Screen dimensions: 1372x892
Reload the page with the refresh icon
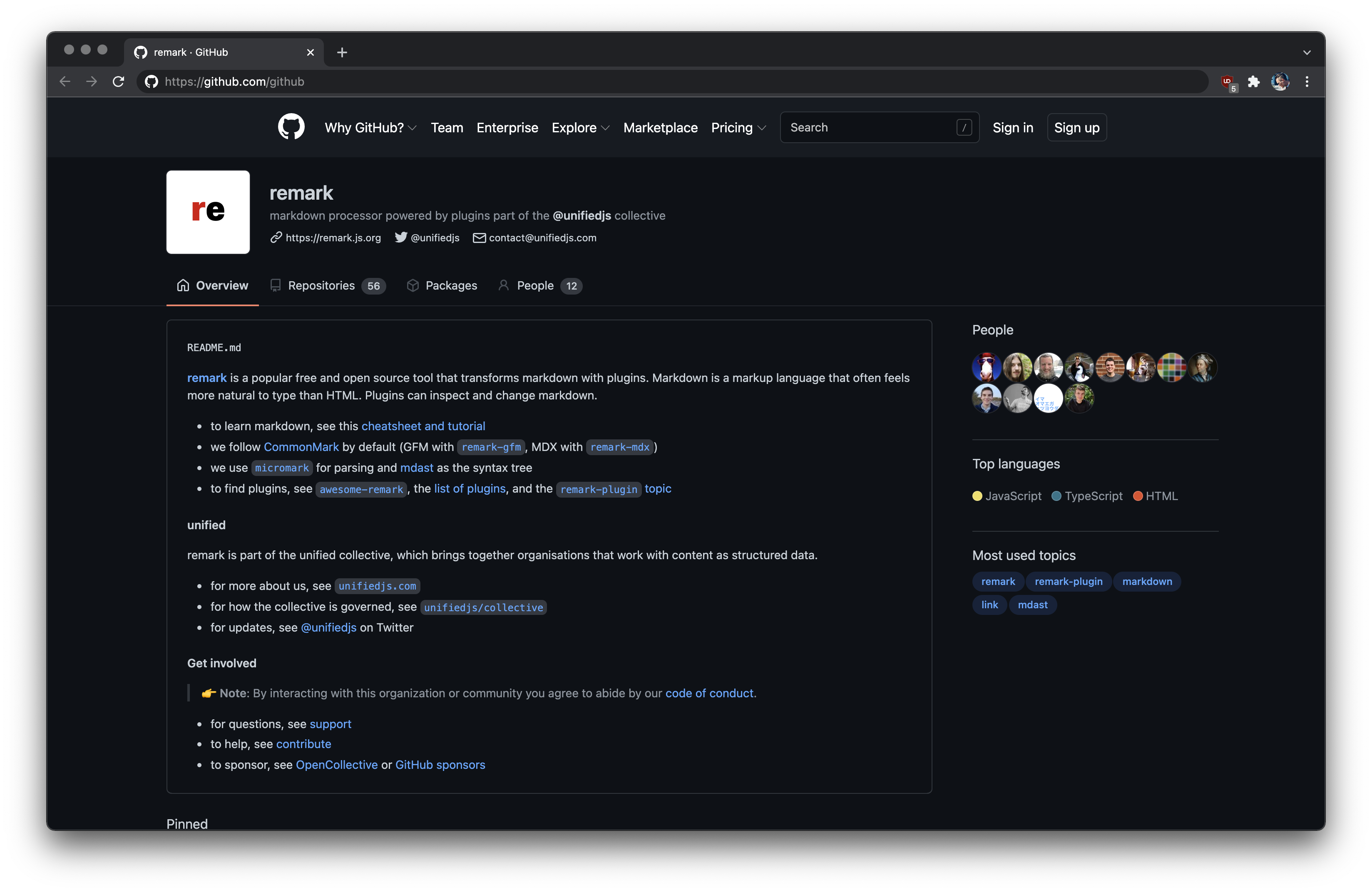click(118, 81)
